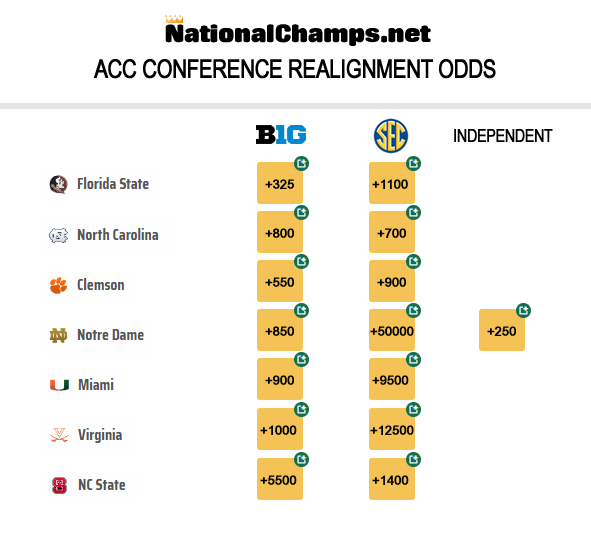This screenshot has height=544, width=591.
Task: Click the share icon on Florida State SEC +1100
Action: [413, 164]
